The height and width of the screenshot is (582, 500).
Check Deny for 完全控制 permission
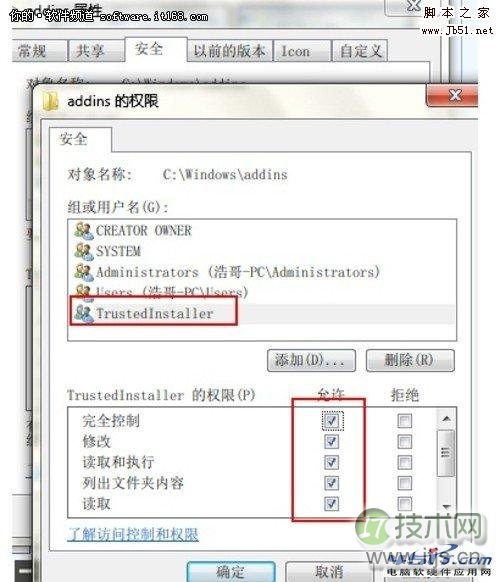pos(404,421)
